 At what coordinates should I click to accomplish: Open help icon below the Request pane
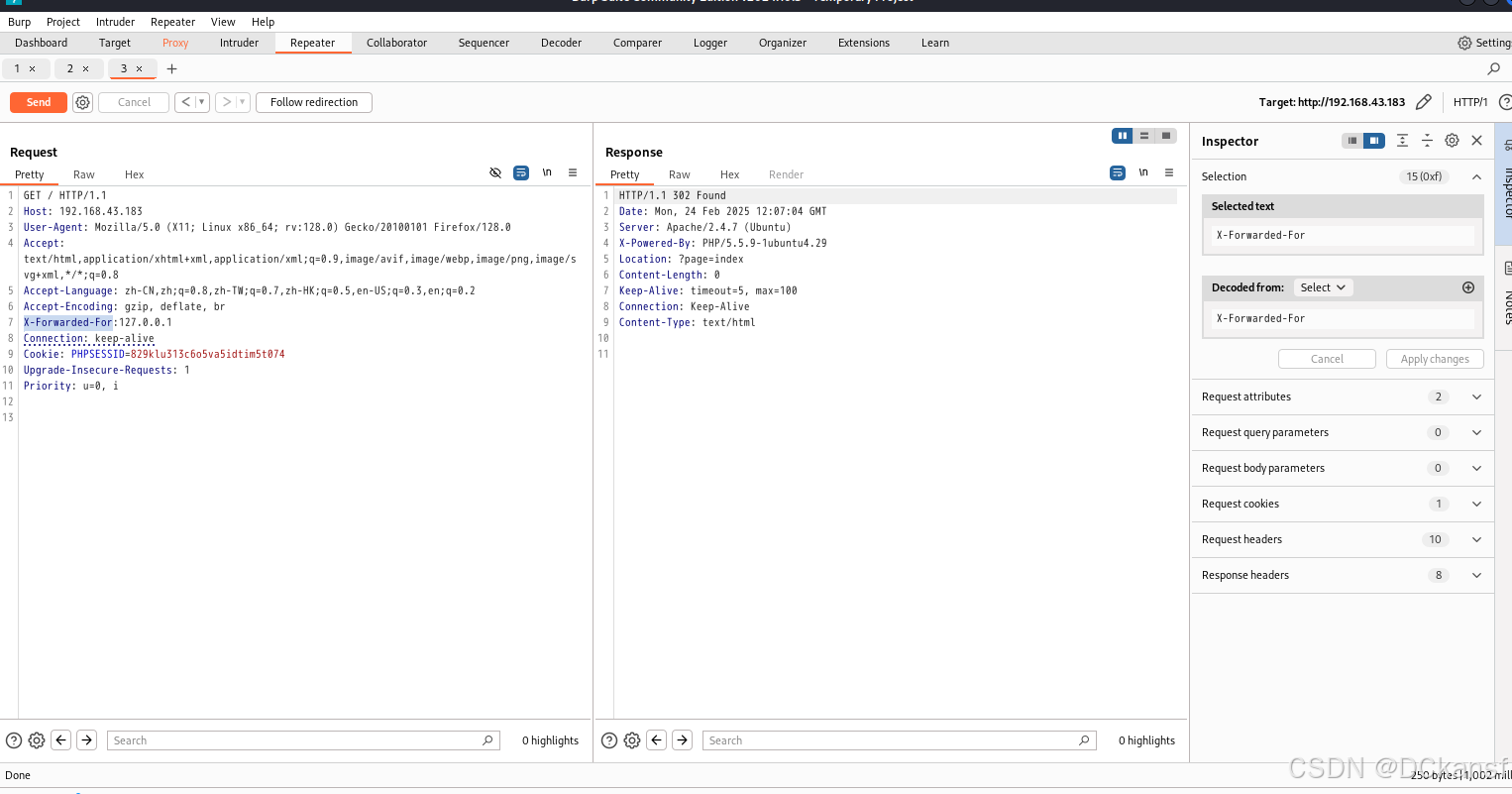point(14,740)
